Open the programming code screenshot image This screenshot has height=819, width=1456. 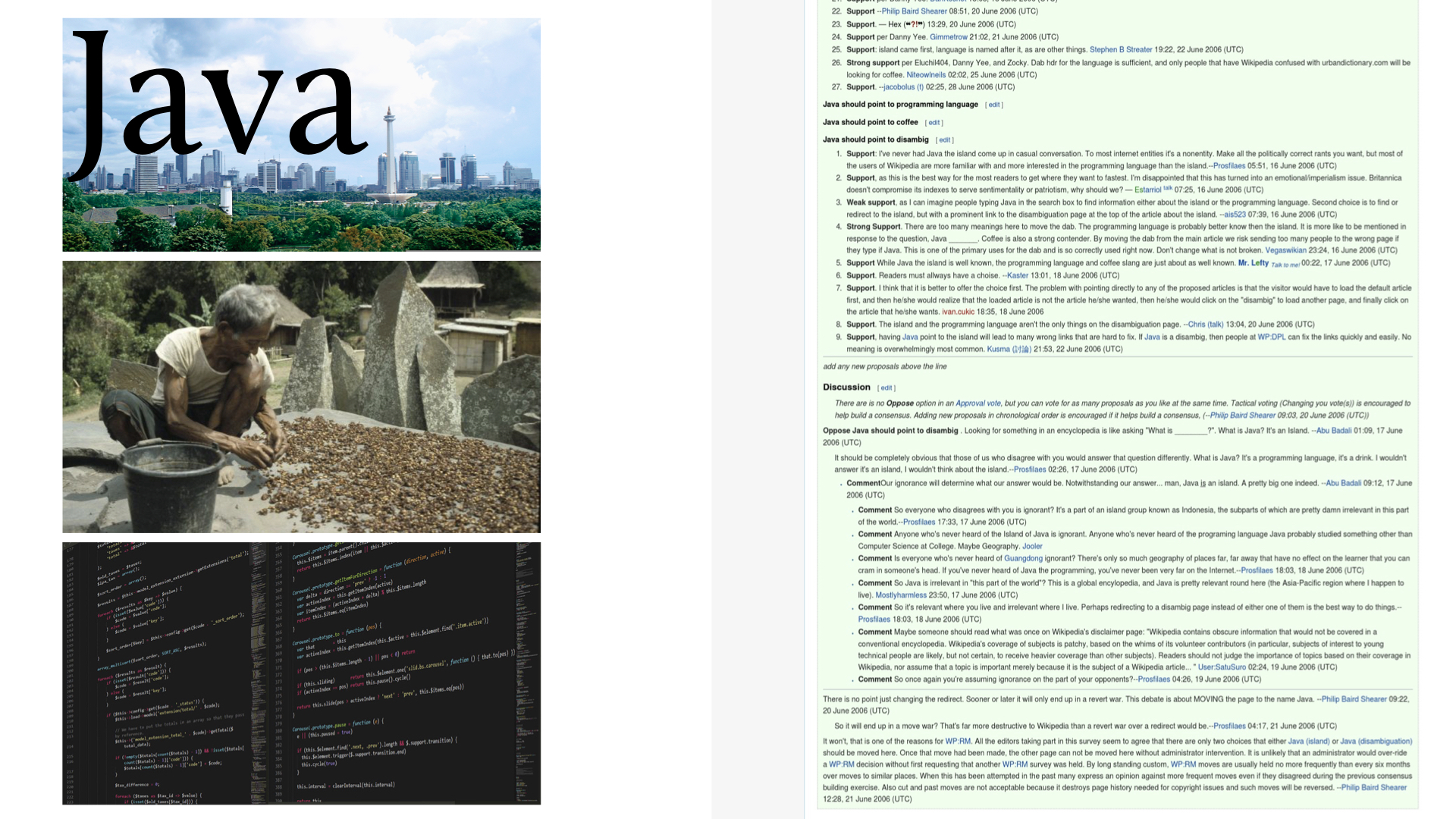pos(301,673)
